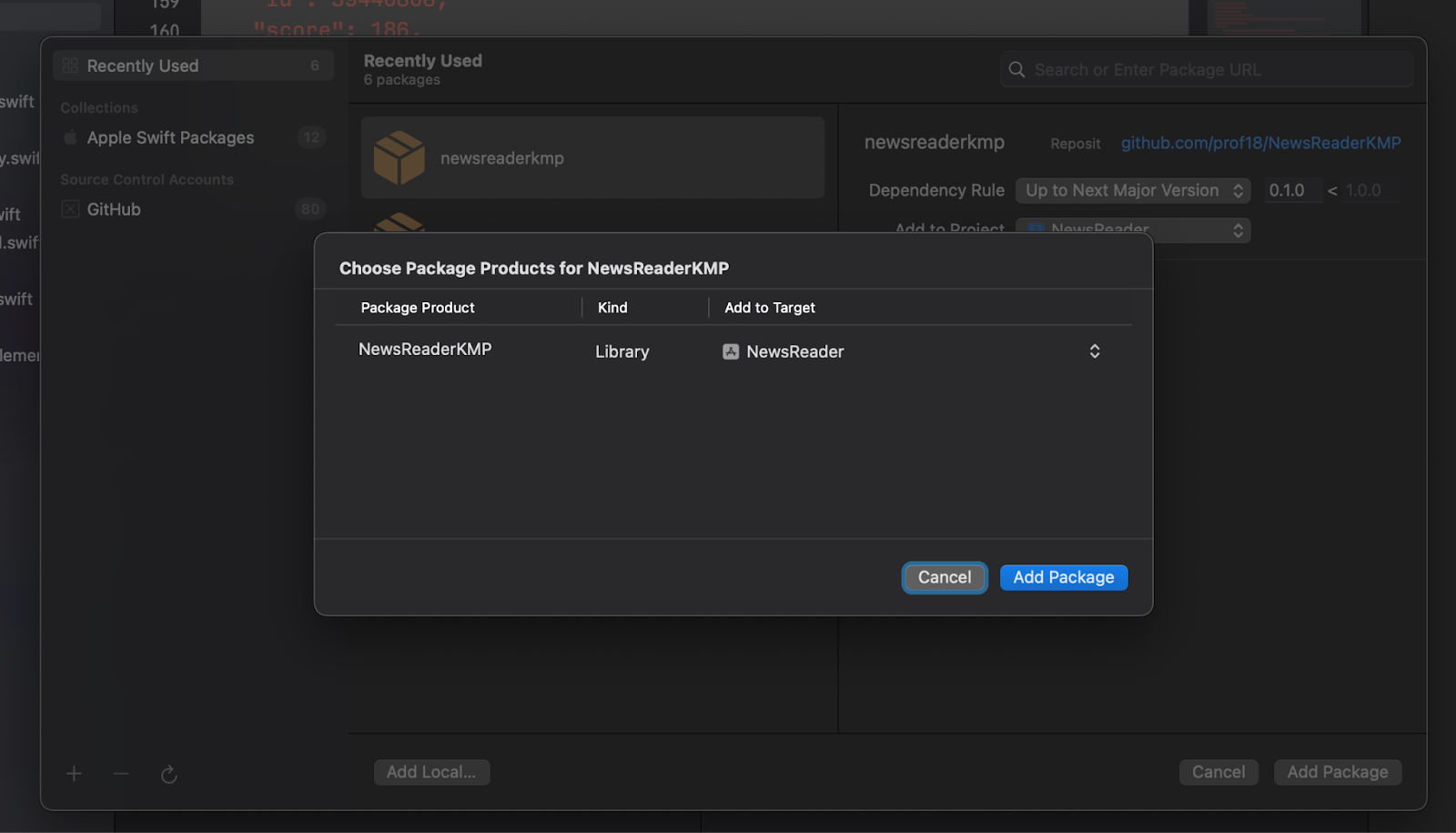Open the Add to Project NewsReader dropdown
The height and width of the screenshot is (833, 1456).
(x=1133, y=230)
